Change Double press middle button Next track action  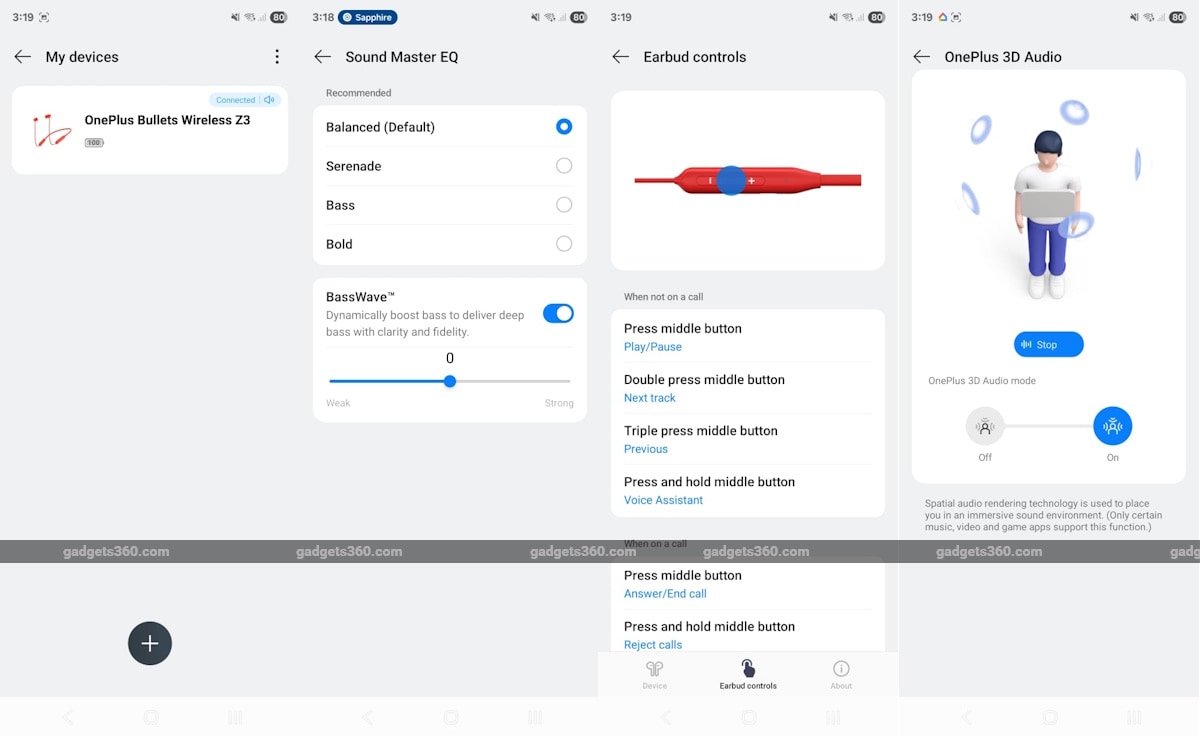(747, 388)
